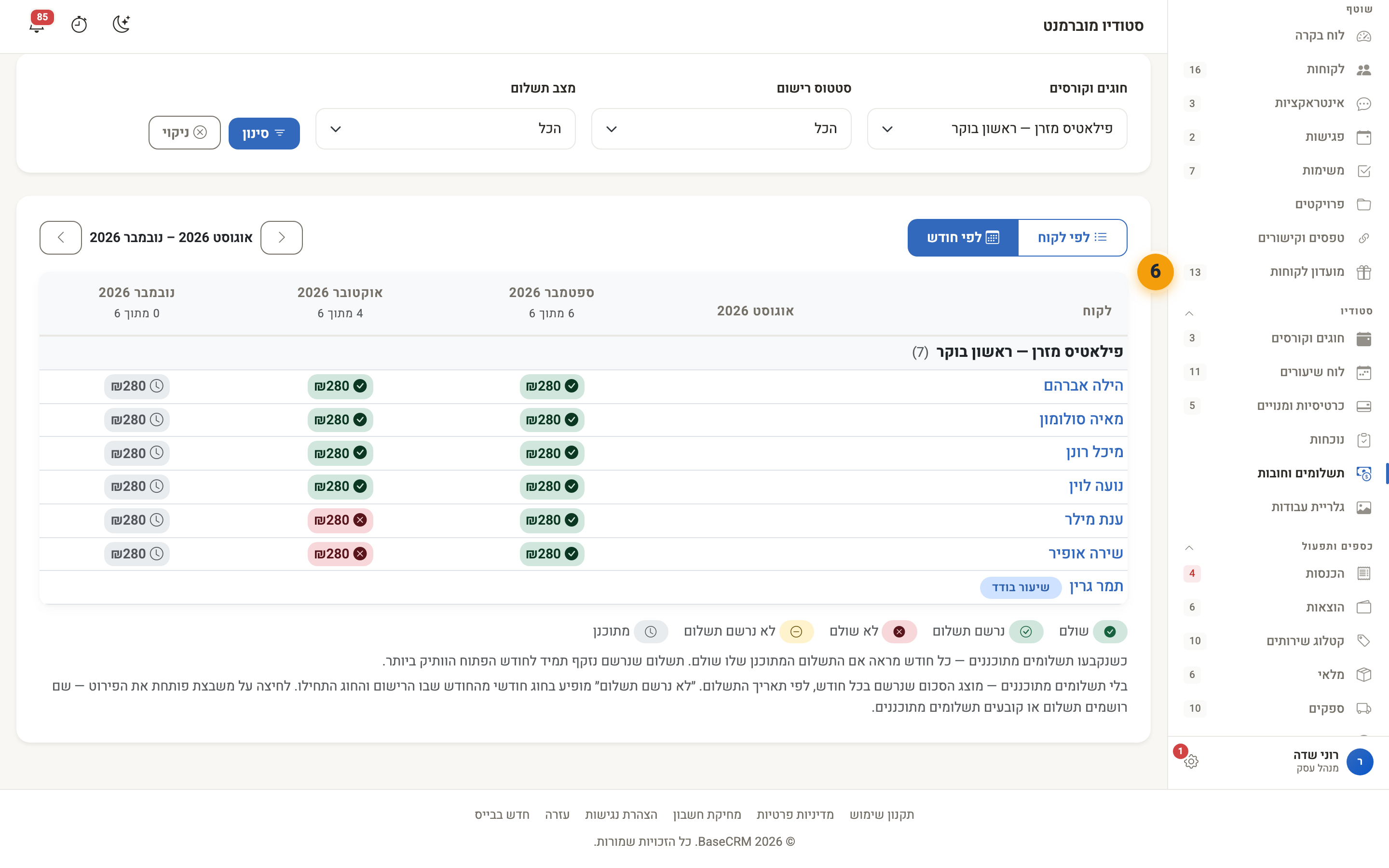The image size is (1389, 868).
Task: Open הצהרת נגישות footer link
Action: pos(621,814)
